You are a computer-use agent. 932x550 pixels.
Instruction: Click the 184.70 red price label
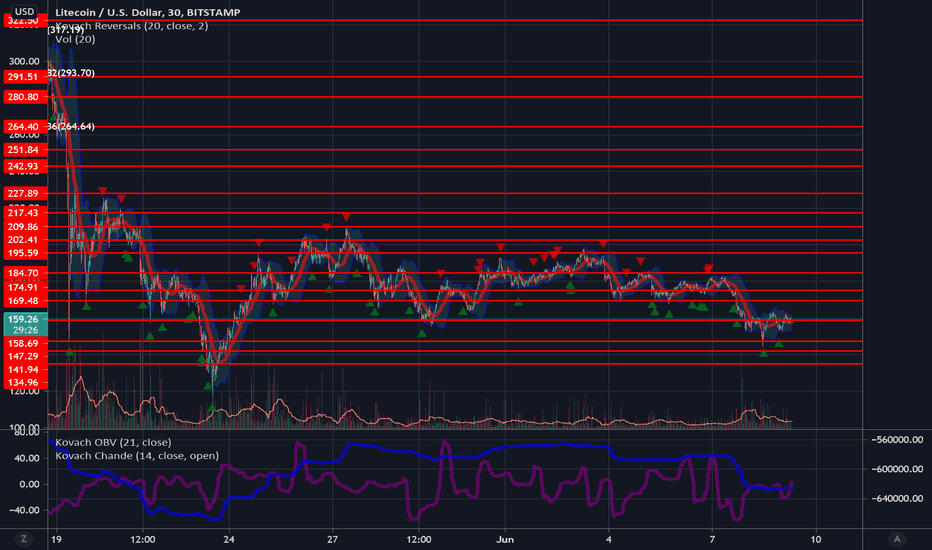click(25, 274)
